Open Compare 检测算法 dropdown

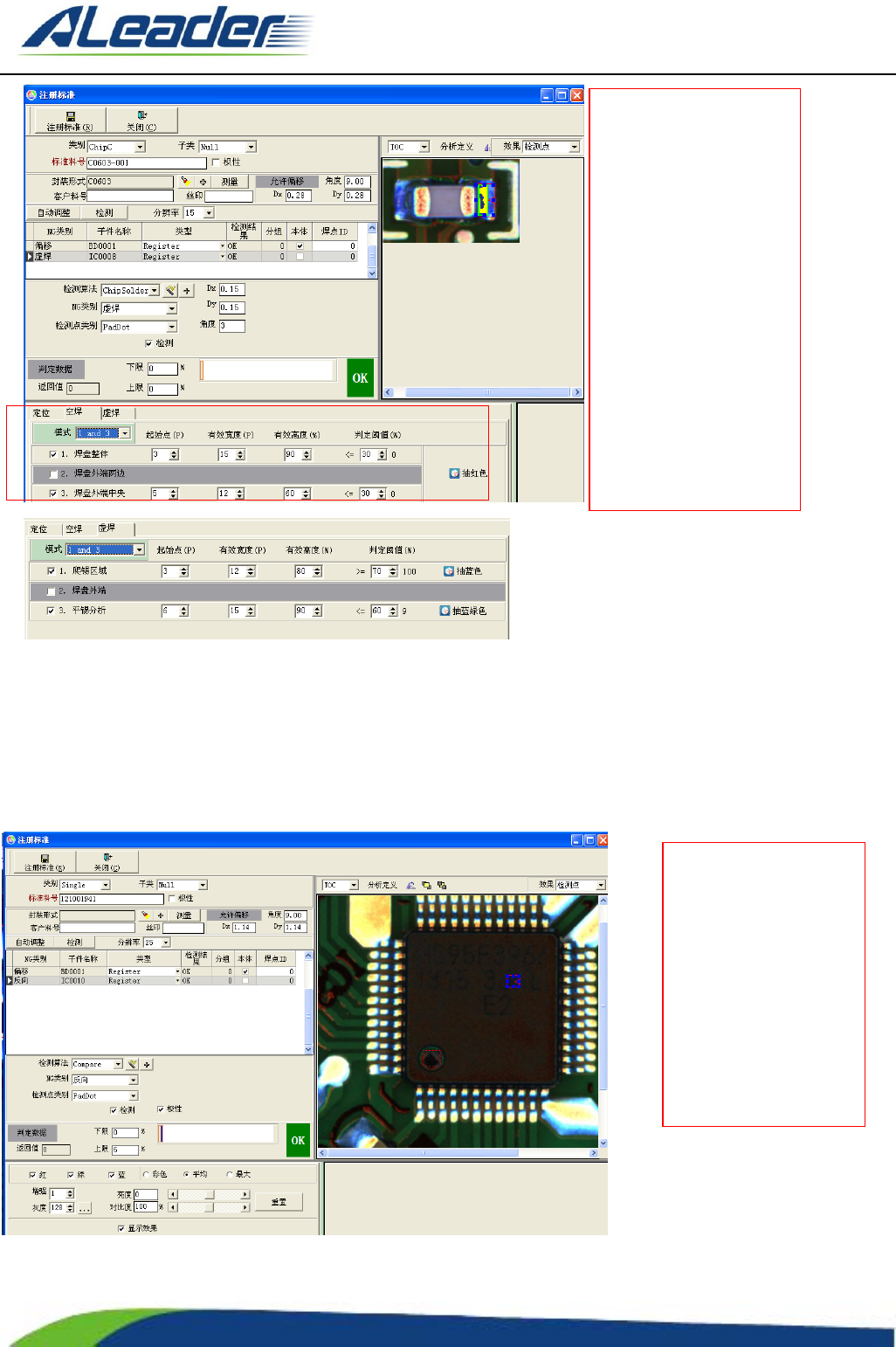point(118,1064)
